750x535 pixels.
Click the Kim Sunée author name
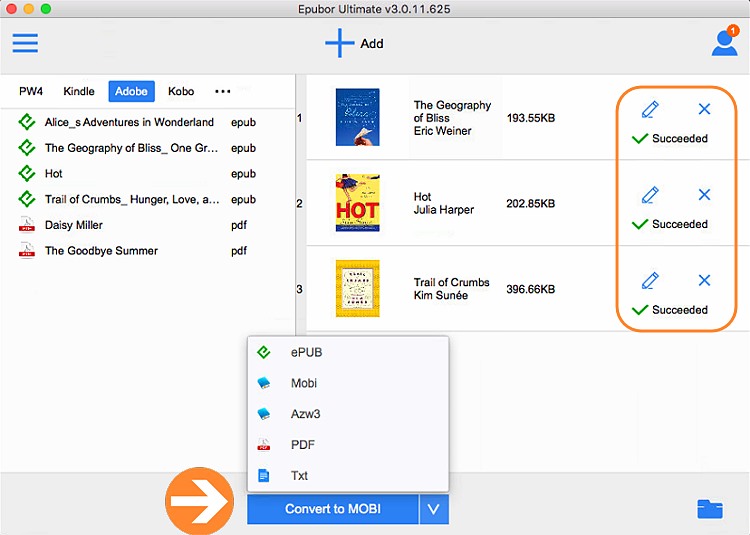pos(441,295)
